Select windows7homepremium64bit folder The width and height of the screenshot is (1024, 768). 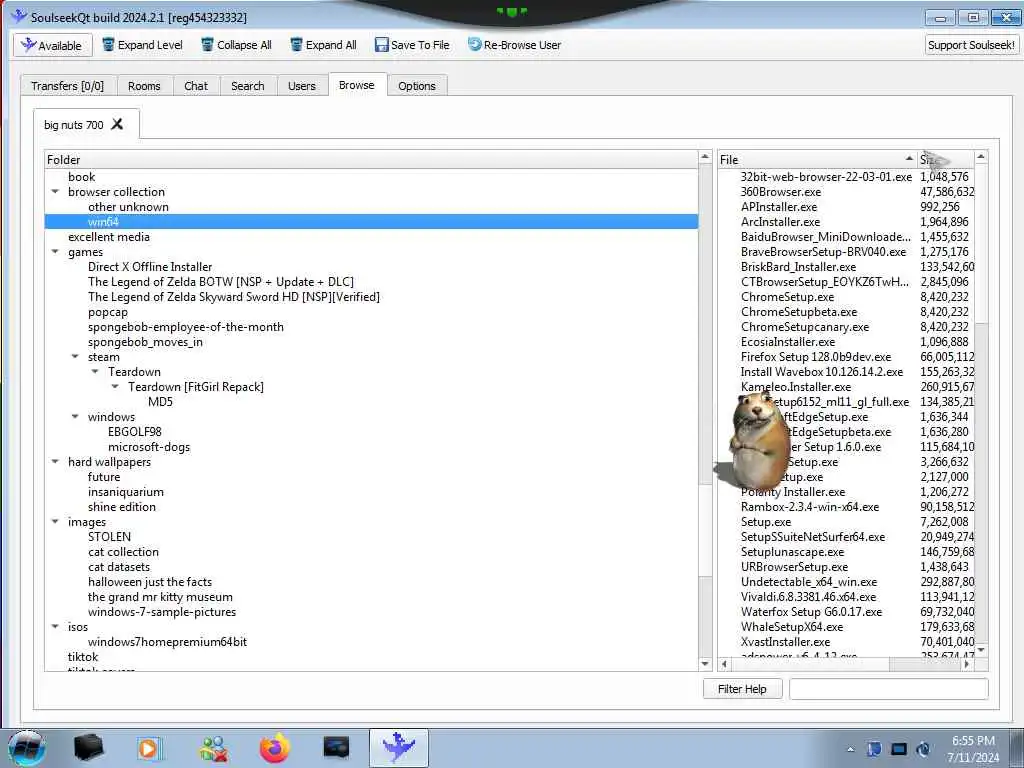[x=168, y=642]
